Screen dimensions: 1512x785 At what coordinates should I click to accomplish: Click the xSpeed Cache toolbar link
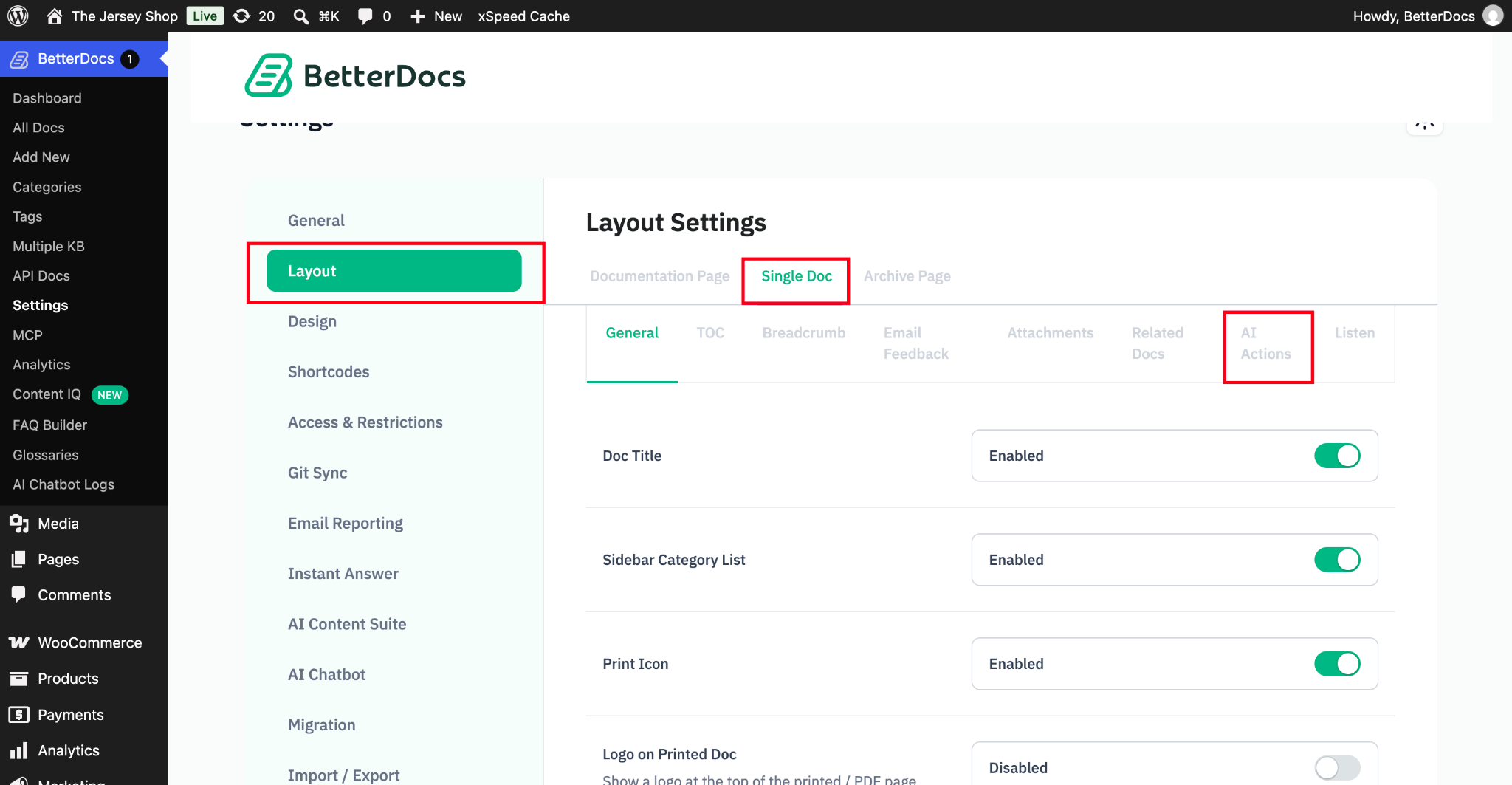coord(524,16)
